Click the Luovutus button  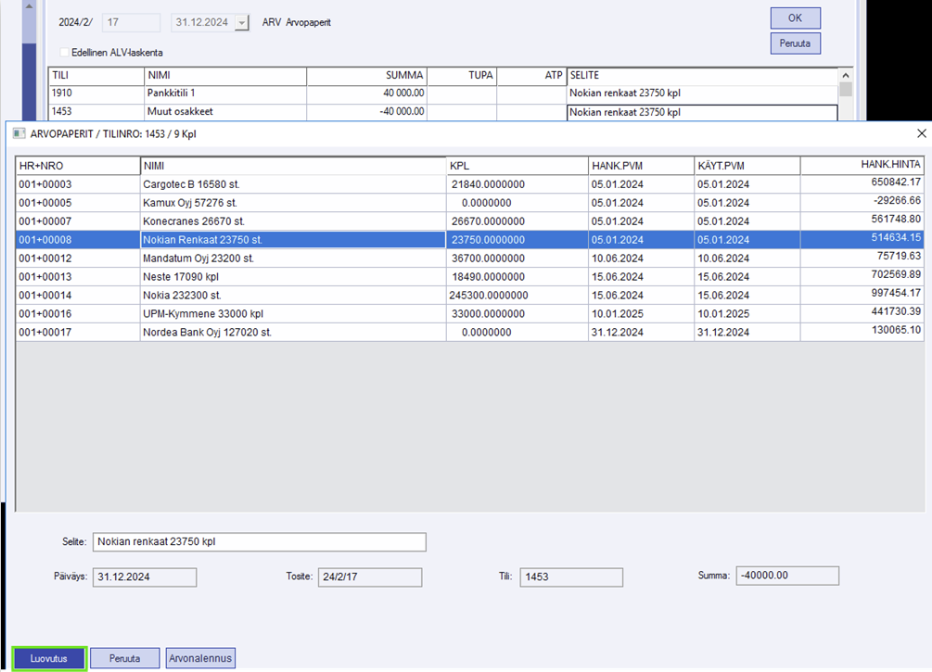point(48,658)
